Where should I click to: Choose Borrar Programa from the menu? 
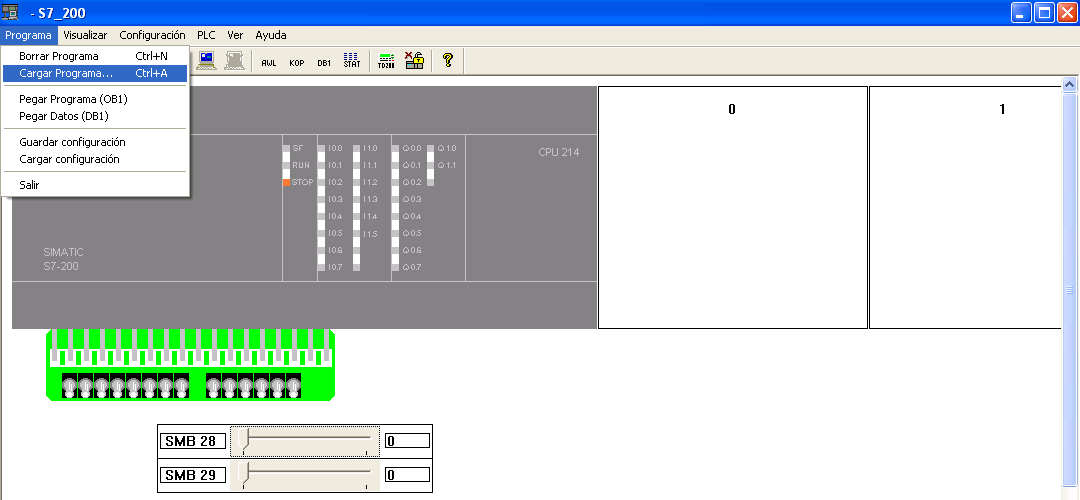(x=95, y=56)
